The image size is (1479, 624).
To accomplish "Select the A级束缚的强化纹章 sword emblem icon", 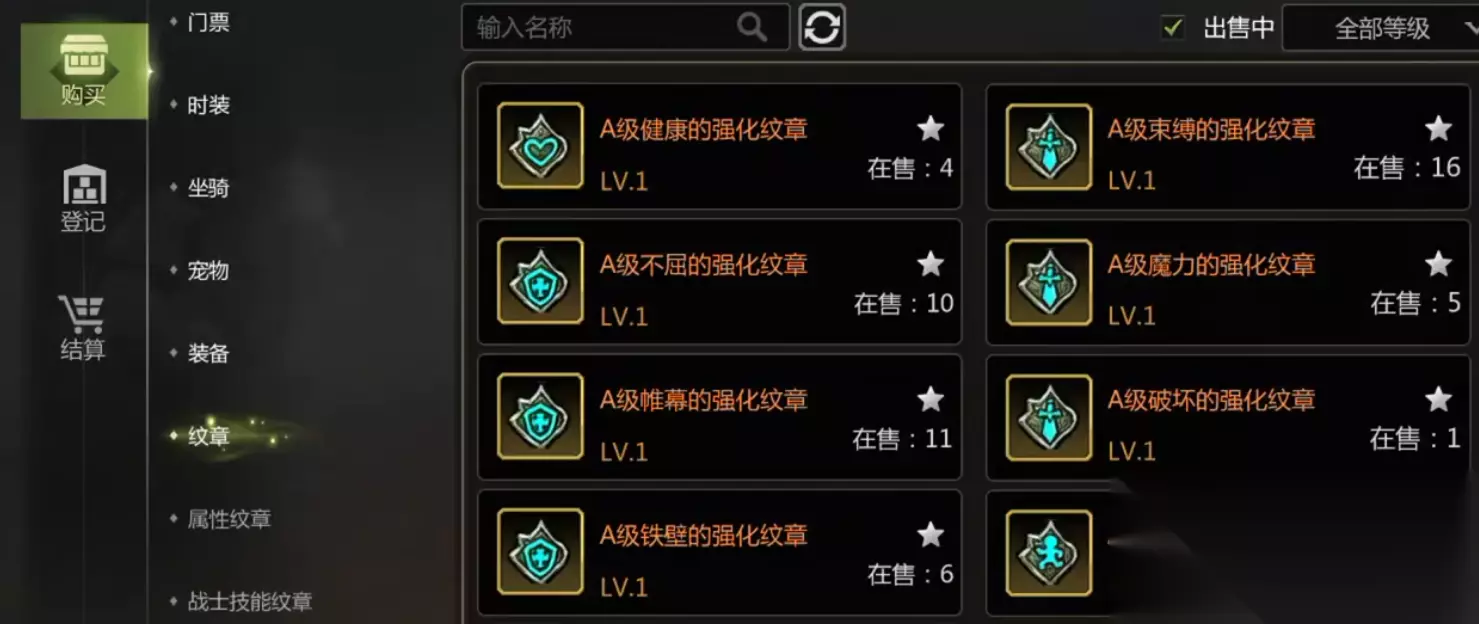I will pyautogui.click(x=1048, y=146).
